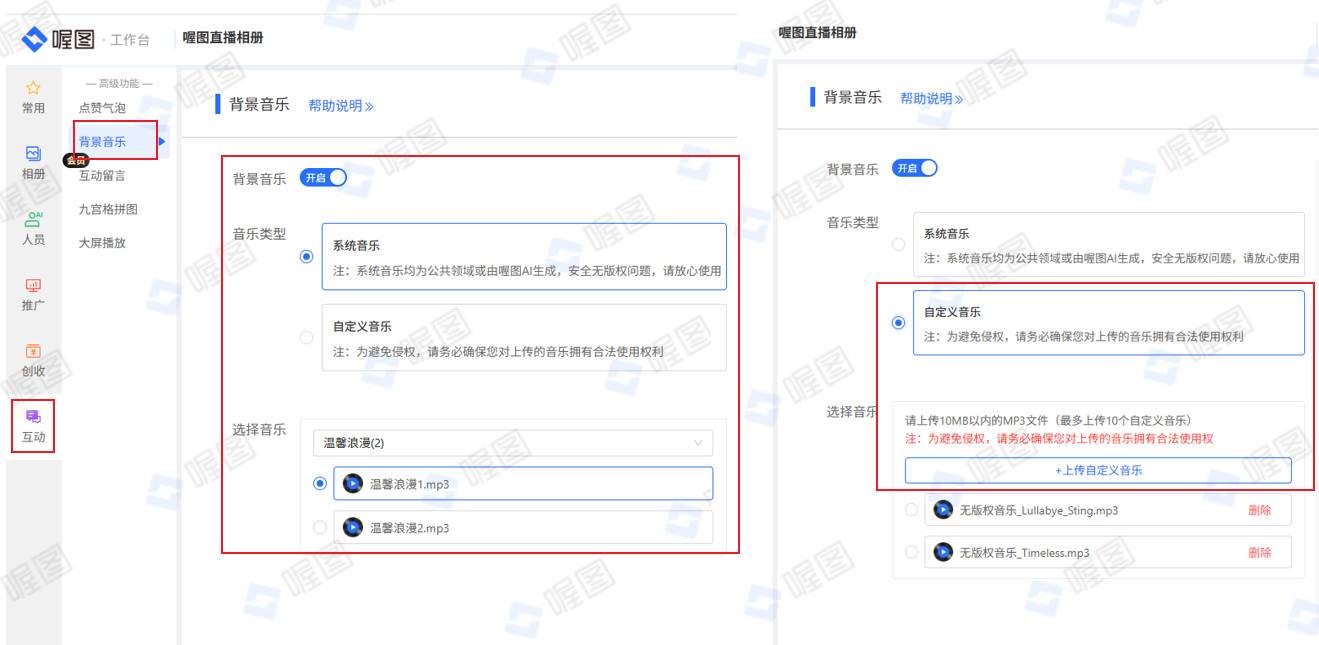The height and width of the screenshot is (645, 1319).
Task: Click the 自定义音乐 option card in right panel
Action: (1108, 322)
